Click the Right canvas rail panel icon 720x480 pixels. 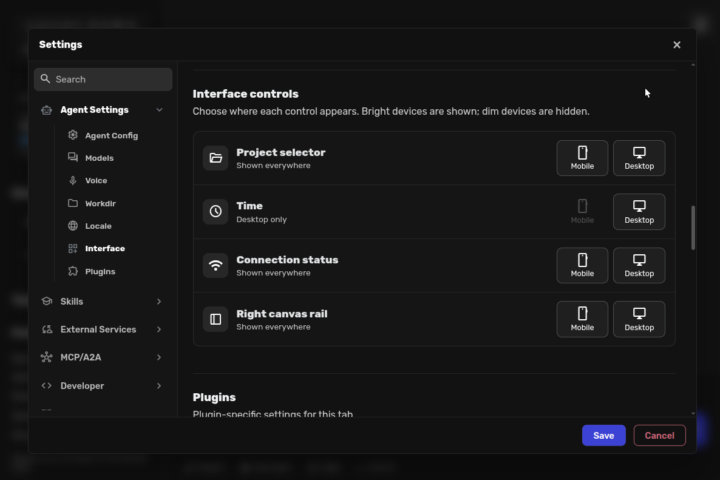(x=215, y=319)
